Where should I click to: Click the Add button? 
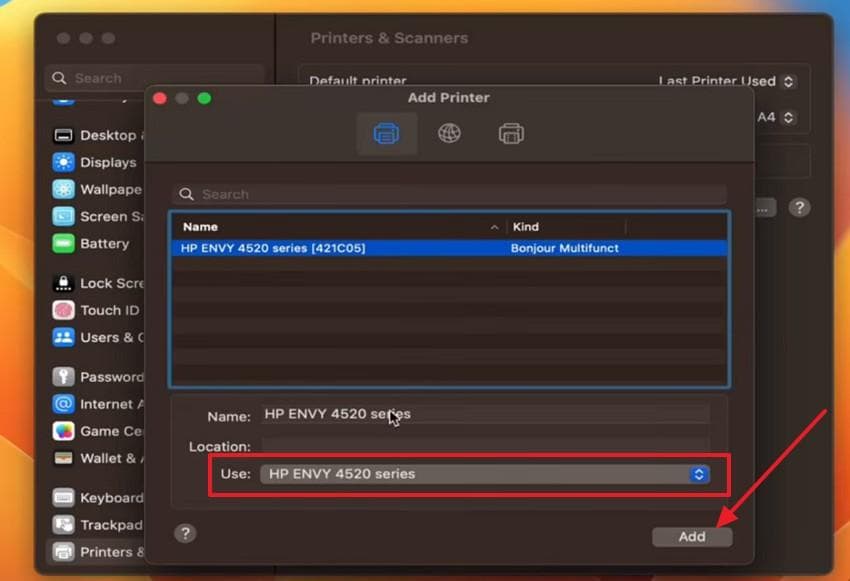[692, 537]
